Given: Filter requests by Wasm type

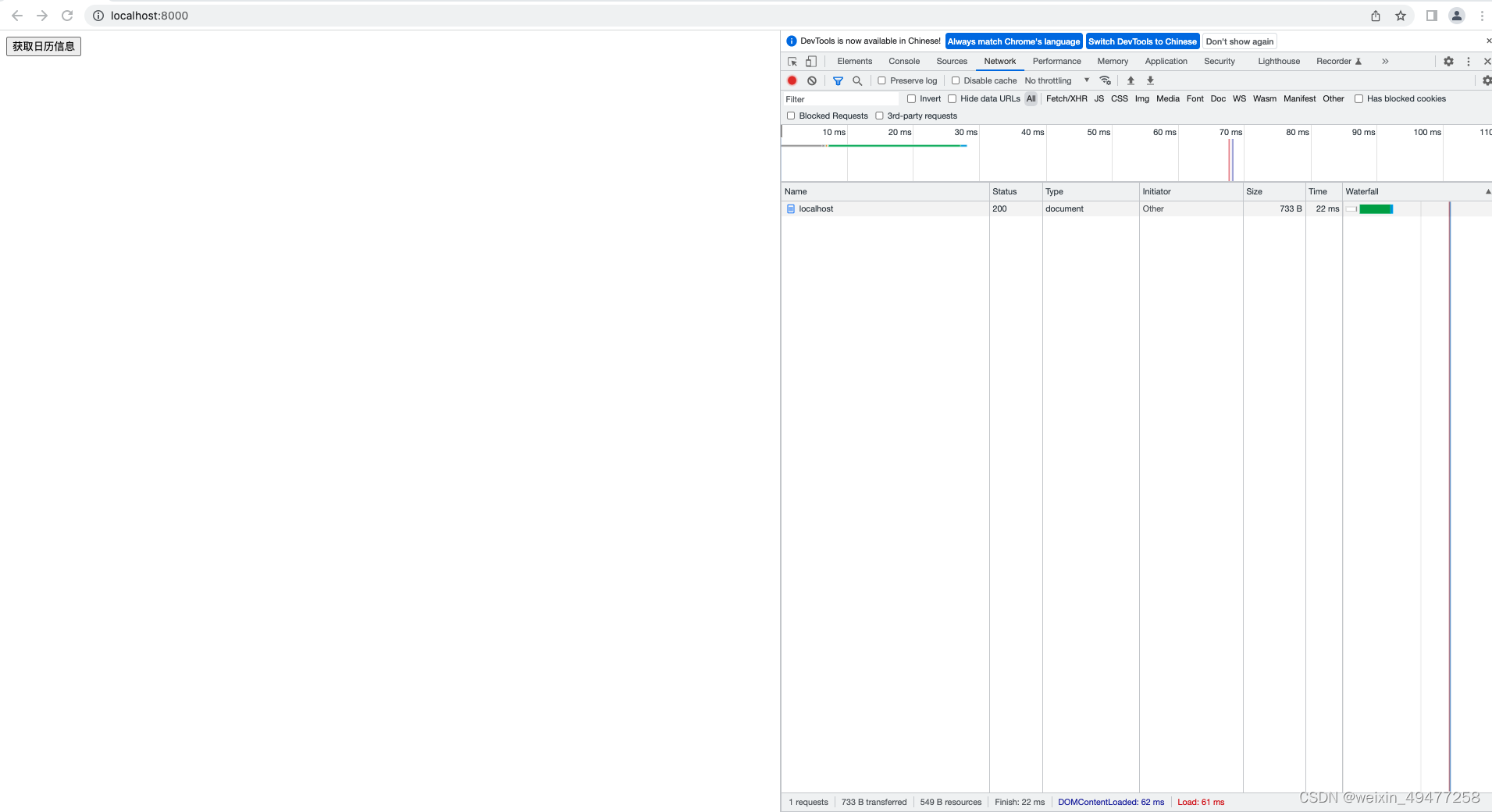Looking at the screenshot, I should pyautogui.click(x=1265, y=98).
